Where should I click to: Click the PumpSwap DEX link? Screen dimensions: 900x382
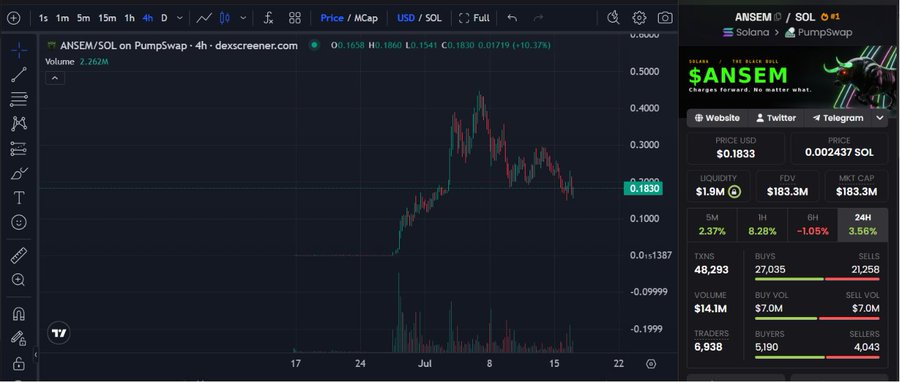[818, 33]
